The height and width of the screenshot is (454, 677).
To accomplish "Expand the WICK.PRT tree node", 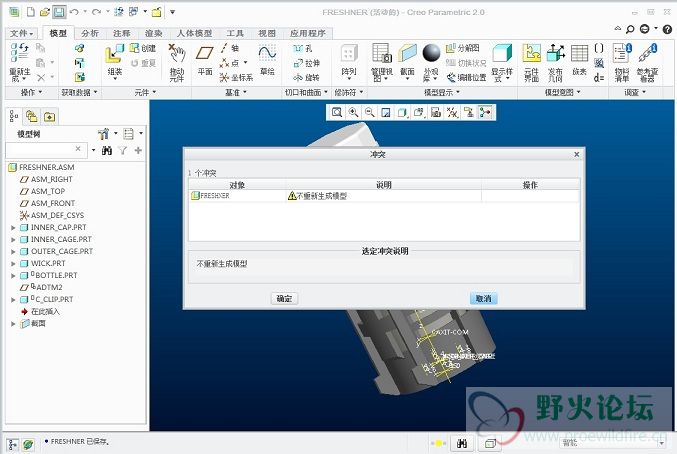I will [x=13, y=263].
